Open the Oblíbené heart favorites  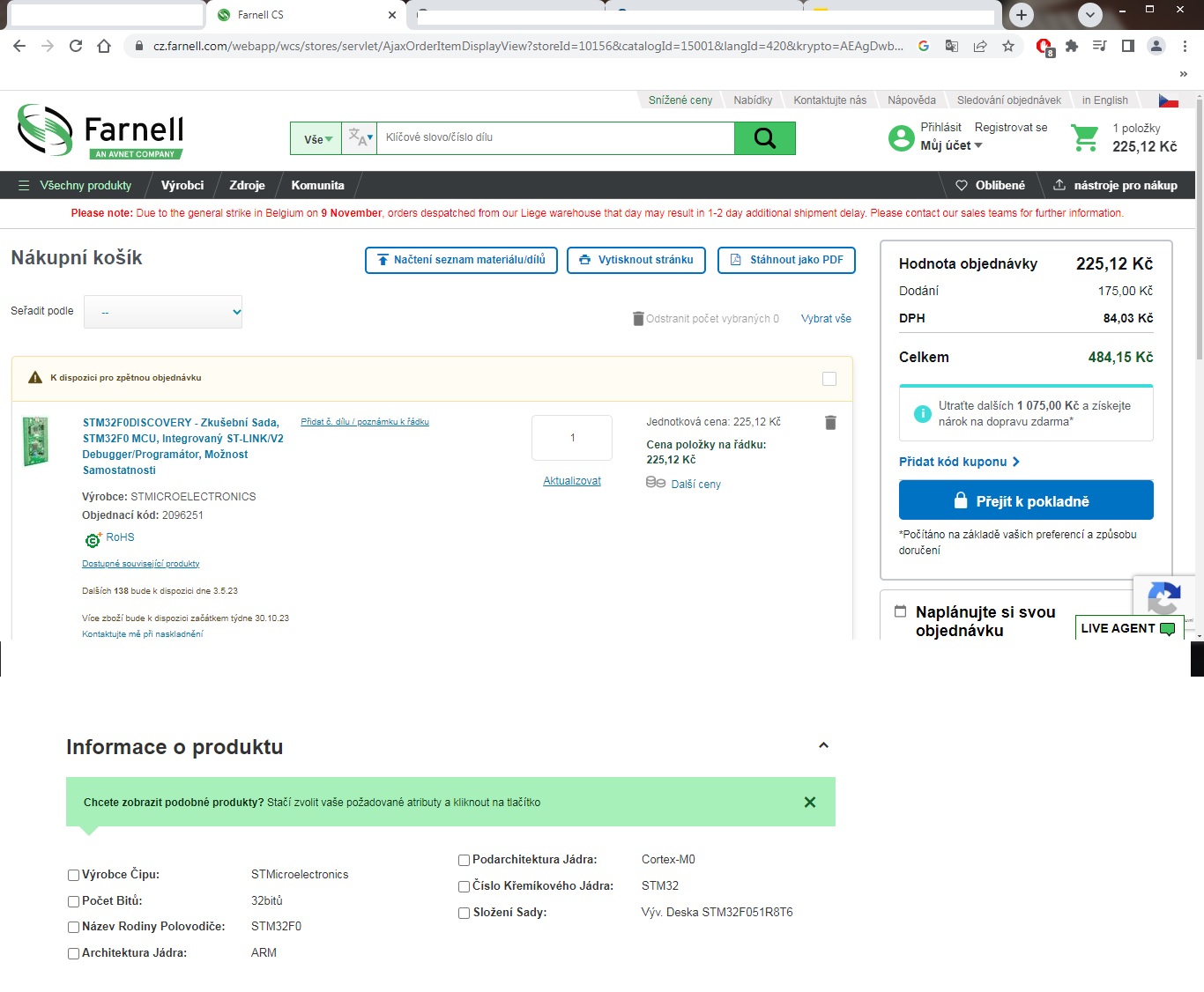pyautogui.click(x=990, y=185)
